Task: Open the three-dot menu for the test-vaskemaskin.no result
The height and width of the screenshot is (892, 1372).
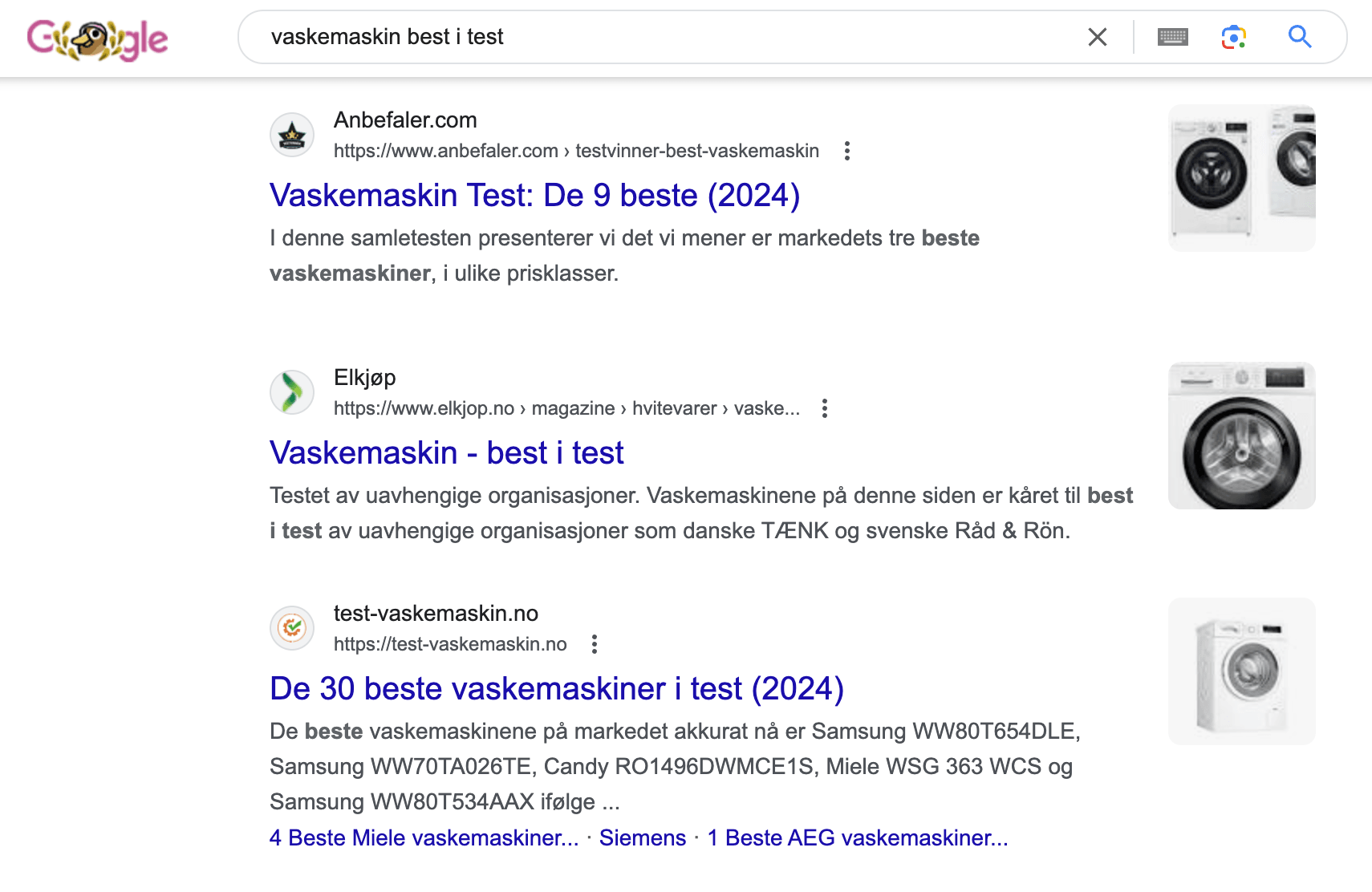Action: (x=595, y=644)
